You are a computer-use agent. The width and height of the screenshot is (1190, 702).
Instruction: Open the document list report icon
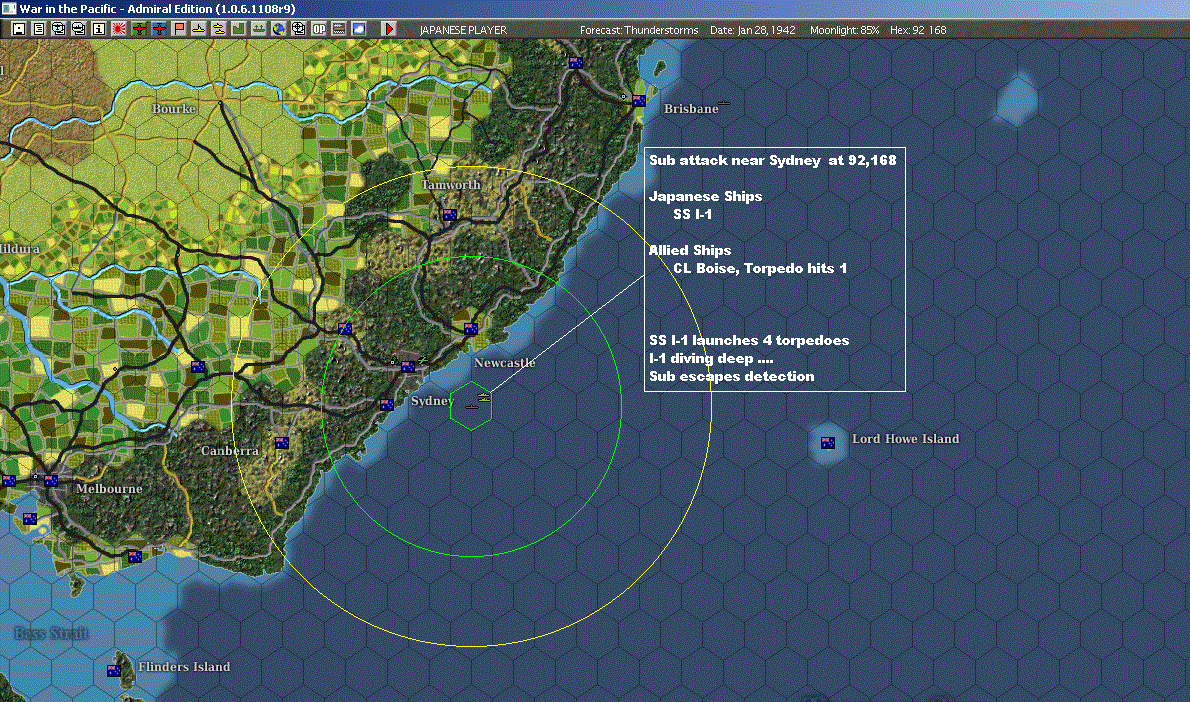39,29
